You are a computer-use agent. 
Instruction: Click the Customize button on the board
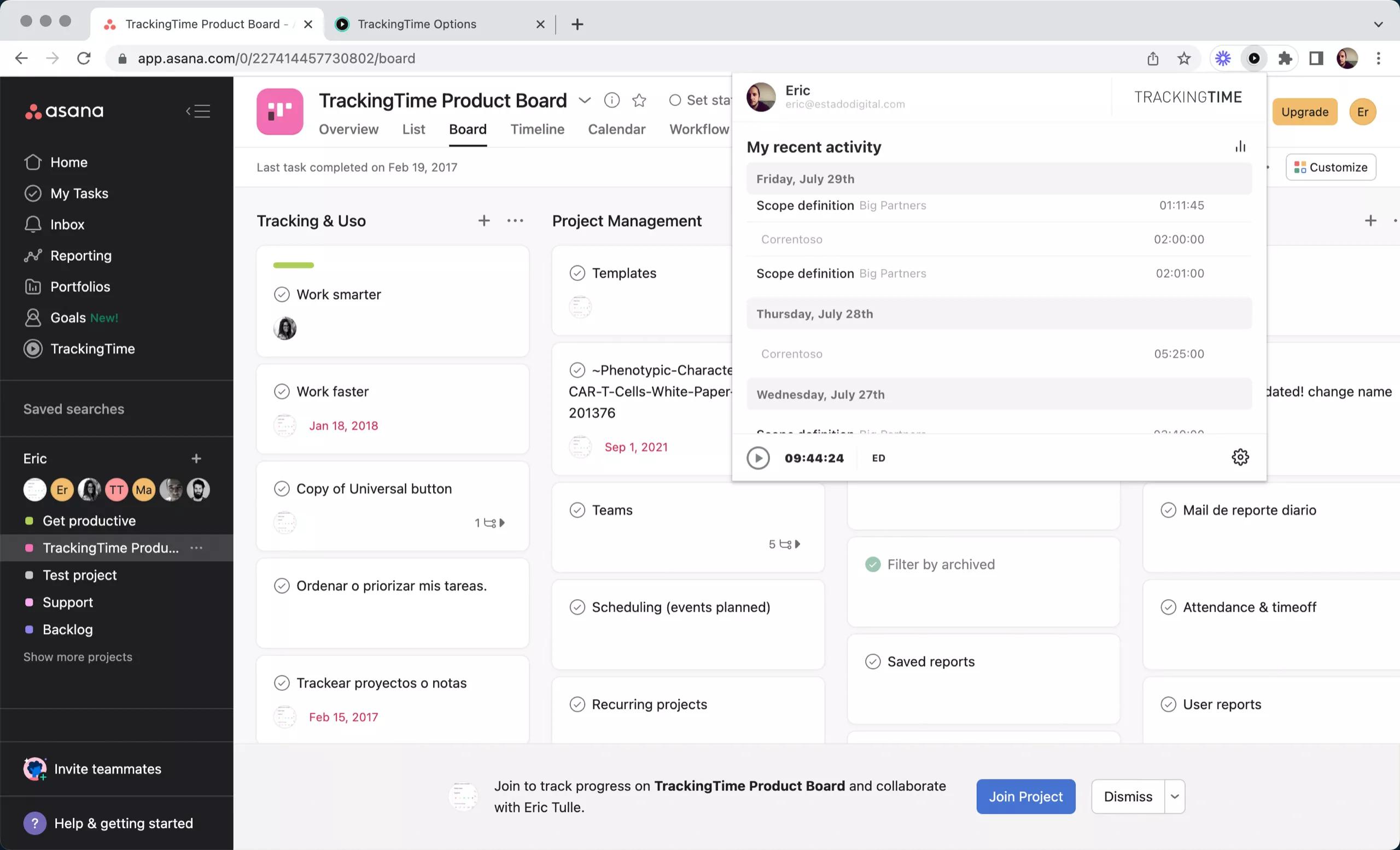[x=1331, y=167]
